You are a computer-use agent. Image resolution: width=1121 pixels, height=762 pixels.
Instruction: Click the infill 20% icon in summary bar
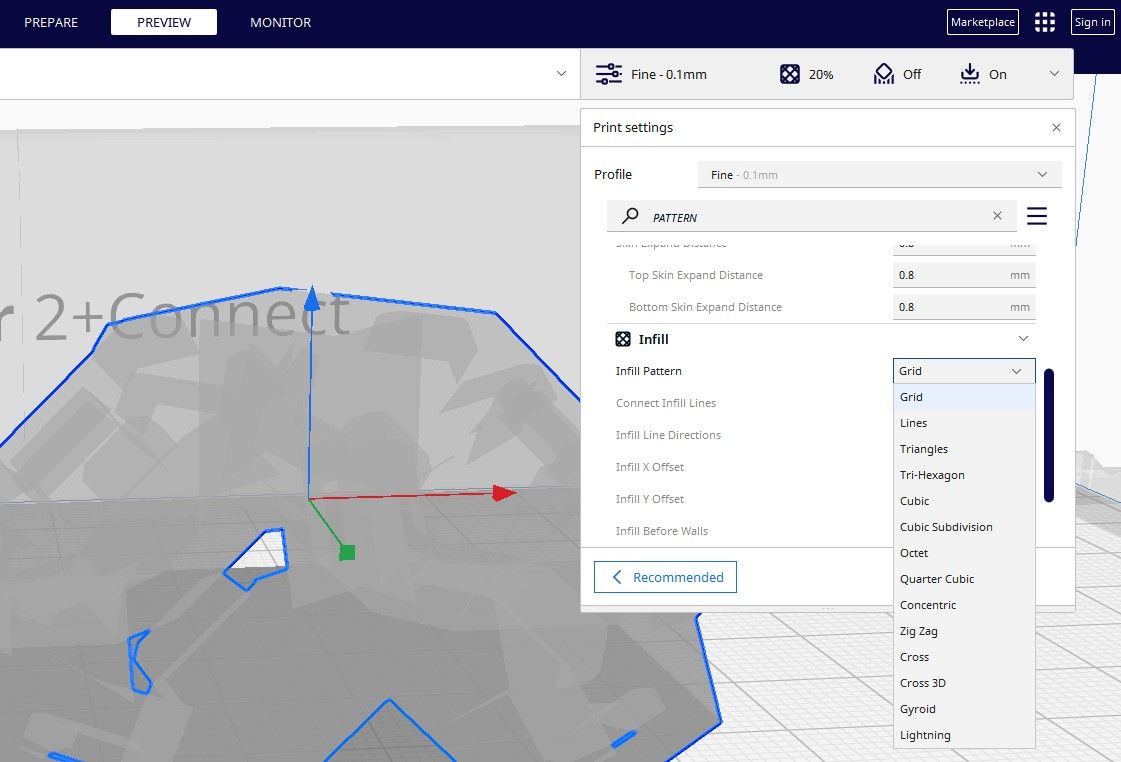point(790,74)
